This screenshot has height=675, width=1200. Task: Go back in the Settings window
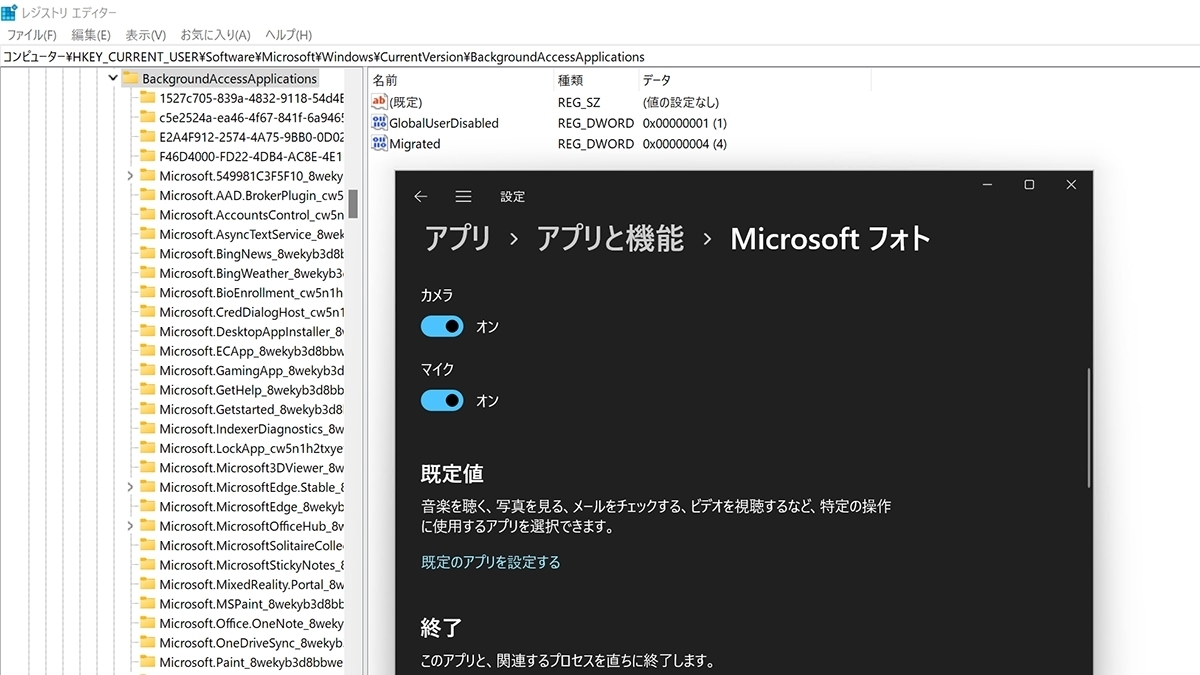(421, 197)
